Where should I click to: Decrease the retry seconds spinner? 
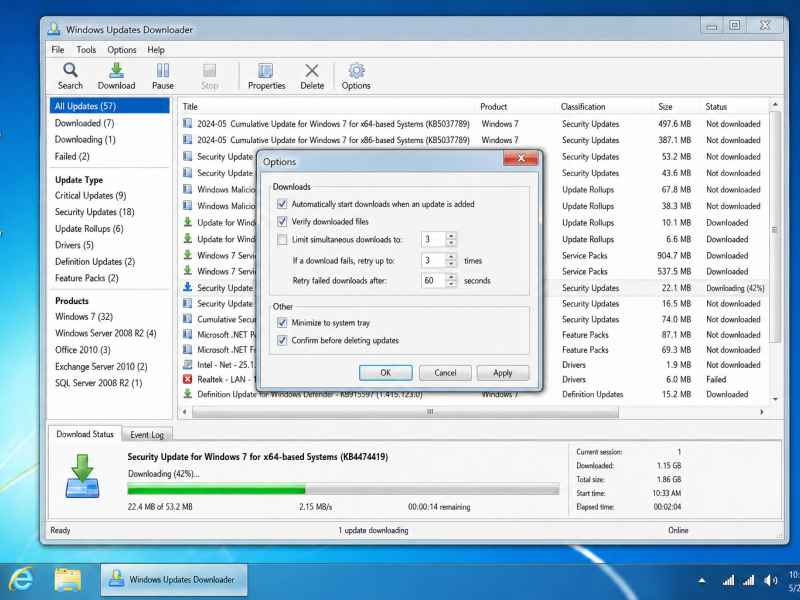[x=451, y=284]
